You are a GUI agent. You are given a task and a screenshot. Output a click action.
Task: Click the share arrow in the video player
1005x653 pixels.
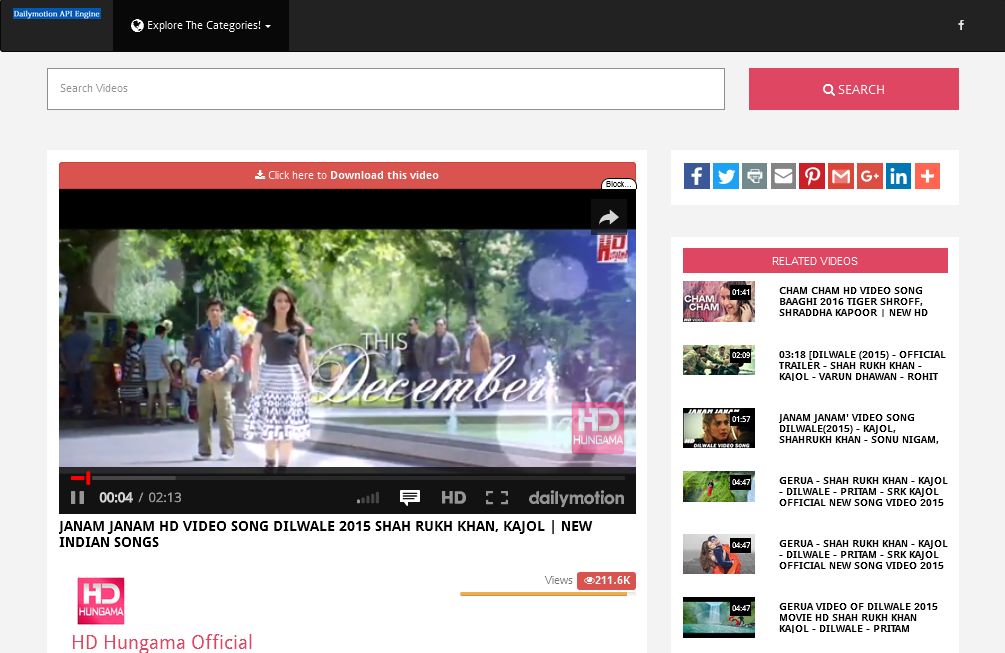[x=608, y=217]
